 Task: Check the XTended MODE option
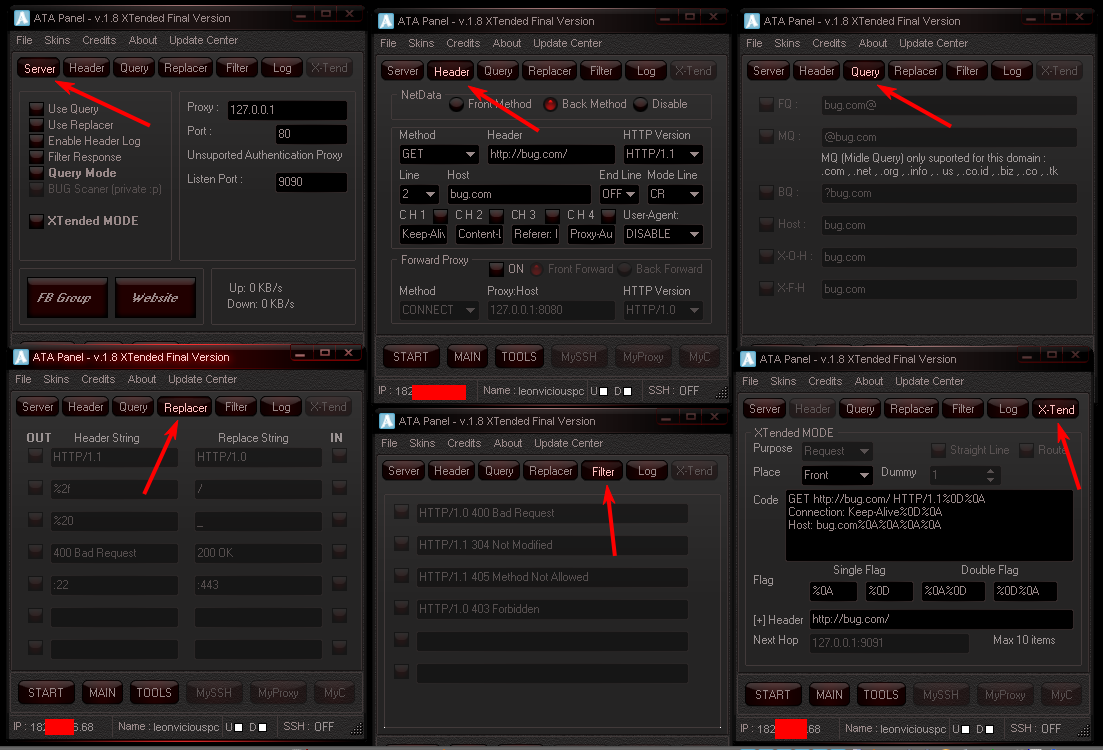point(38,220)
